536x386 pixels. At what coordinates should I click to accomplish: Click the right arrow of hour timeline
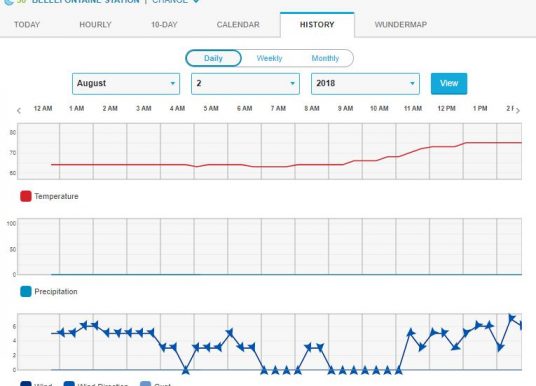pyautogui.click(x=518, y=110)
